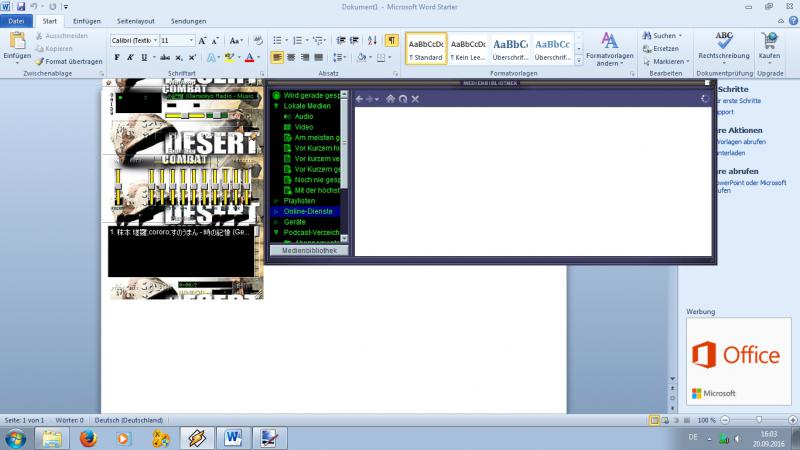
Task: Save document via quick access disk icon
Action: [21, 7]
